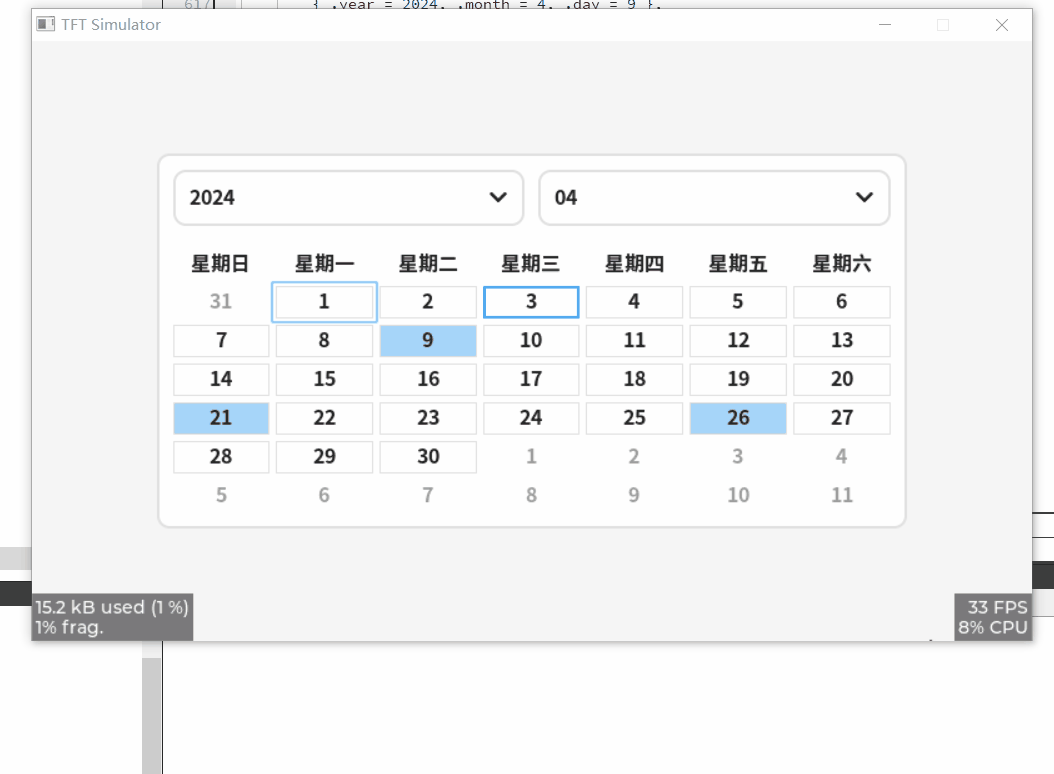
Task: Open the 2024 year dropdown
Action: pyautogui.click(x=347, y=197)
